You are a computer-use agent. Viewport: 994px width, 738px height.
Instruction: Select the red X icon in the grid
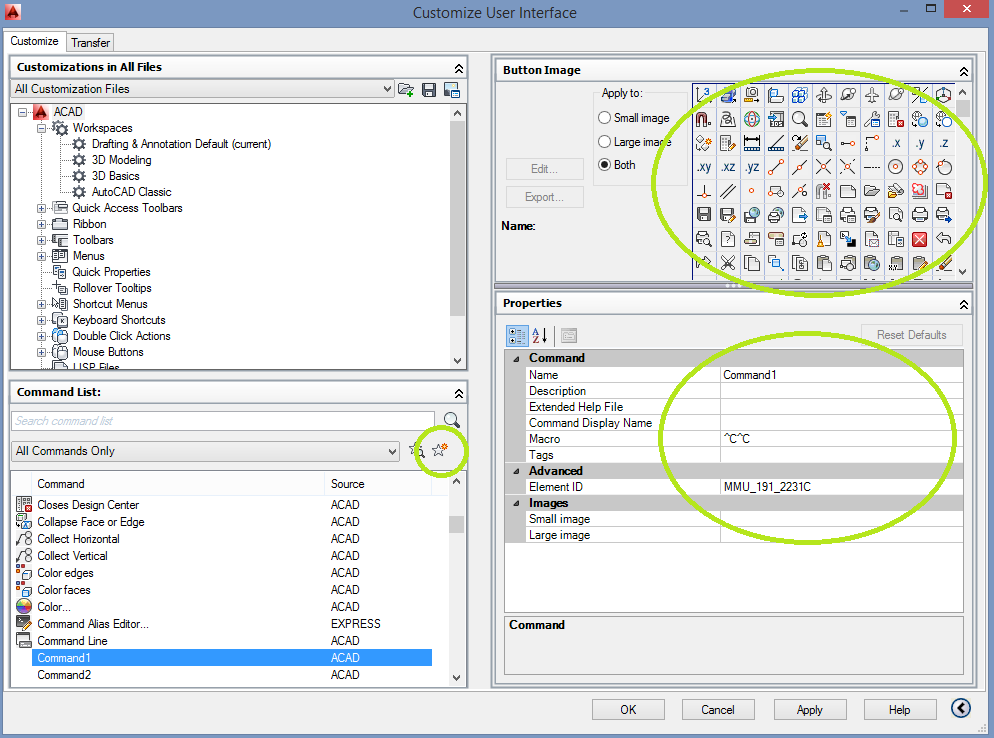click(x=920, y=239)
